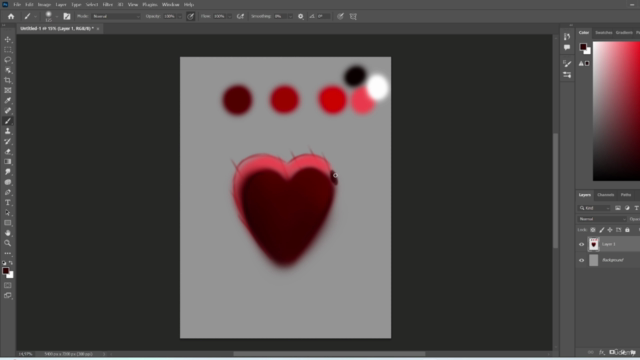Viewport: 640px width, 360px height.
Task: Select the Gradient tool
Action: [8, 162]
